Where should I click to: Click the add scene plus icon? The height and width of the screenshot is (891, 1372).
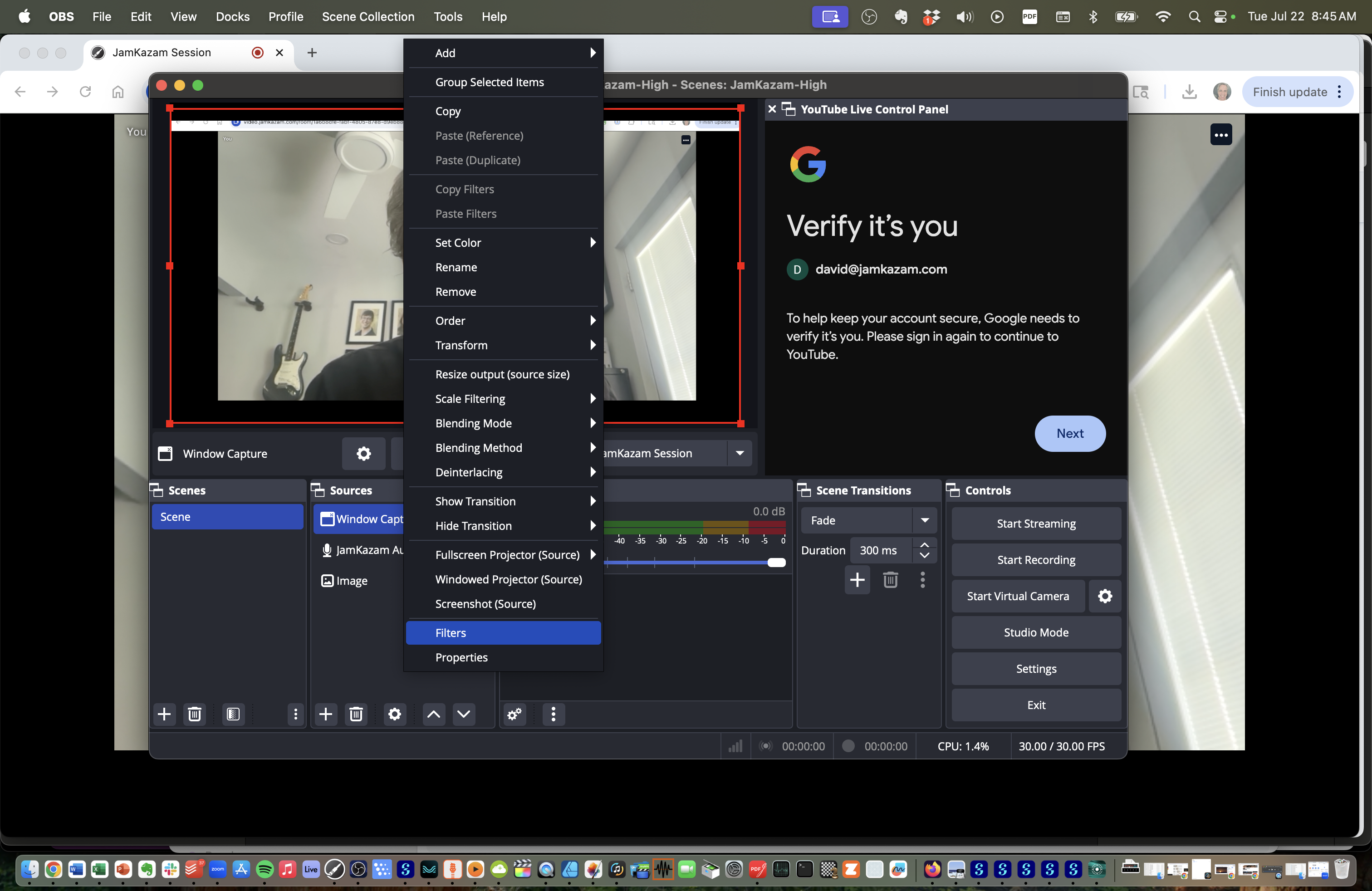tap(164, 715)
